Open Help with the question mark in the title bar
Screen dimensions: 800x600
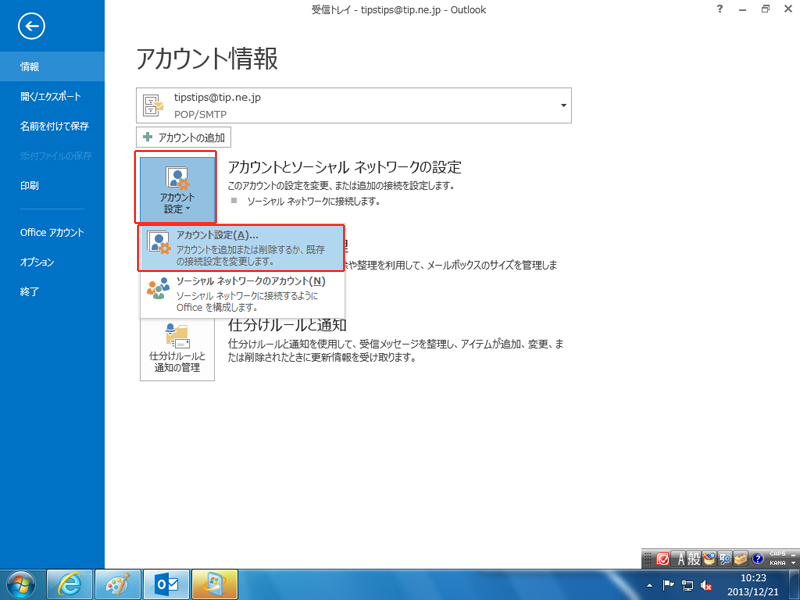coord(719,9)
